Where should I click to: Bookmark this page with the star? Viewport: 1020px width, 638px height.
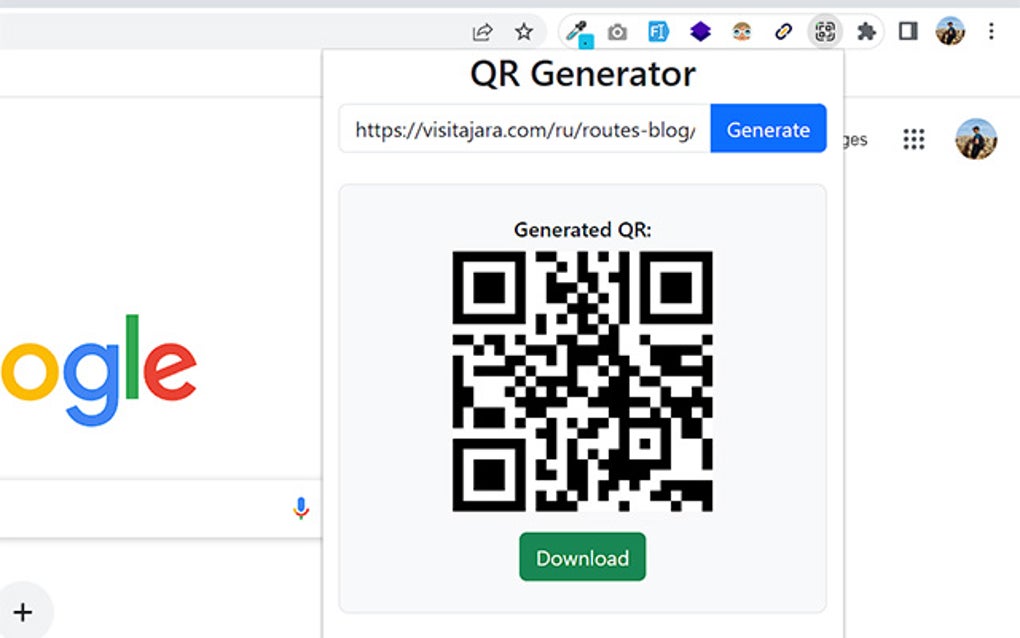[x=522, y=31]
